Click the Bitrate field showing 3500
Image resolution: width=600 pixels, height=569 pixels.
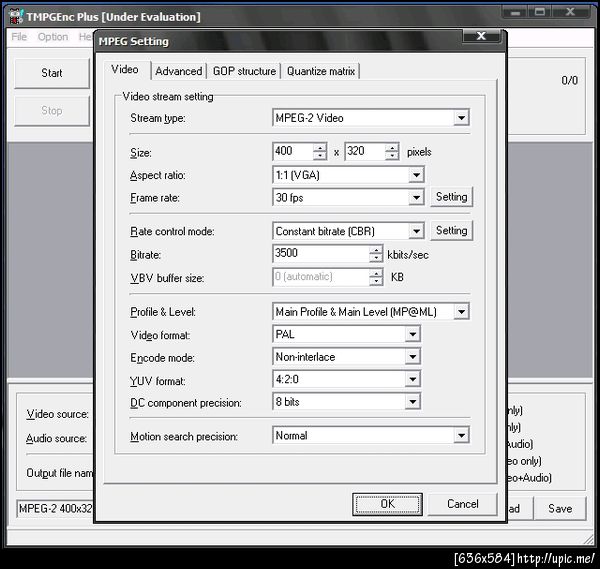(321, 253)
